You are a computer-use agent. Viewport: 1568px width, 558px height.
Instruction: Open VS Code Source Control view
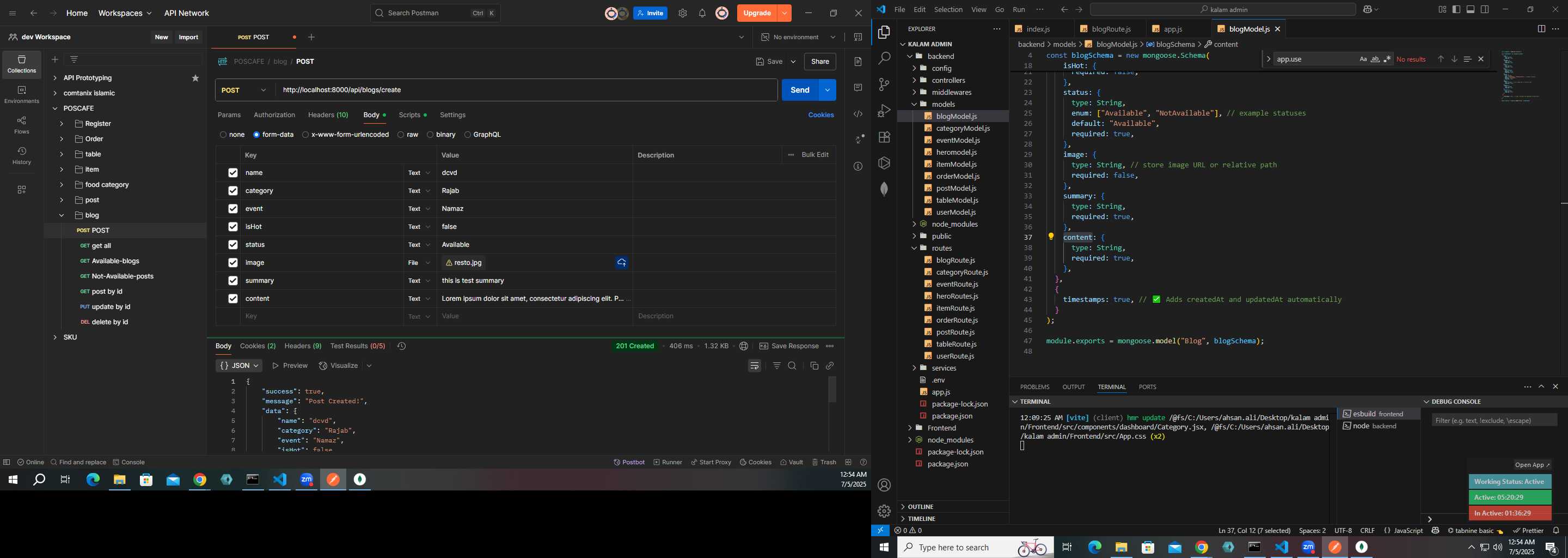click(884, 84)
